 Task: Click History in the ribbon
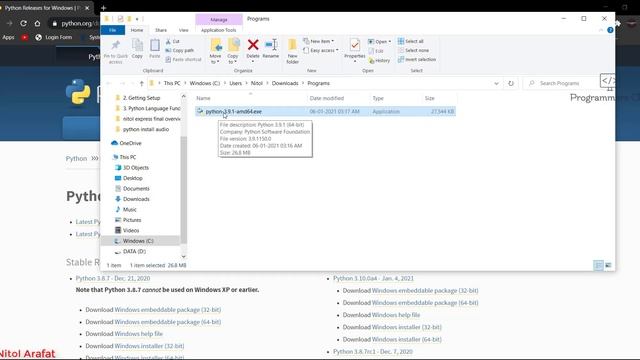379,60
